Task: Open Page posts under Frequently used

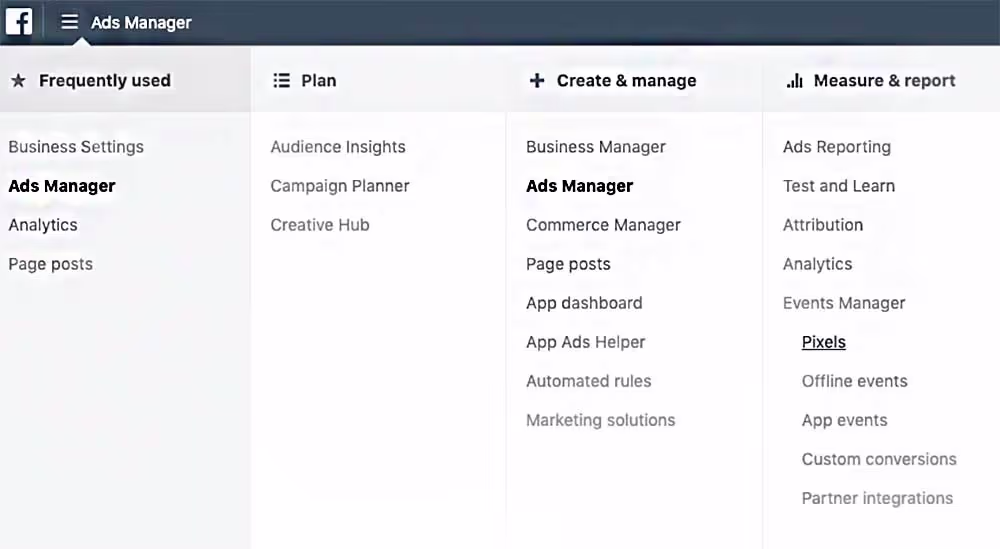Action: click(x=50, y=264)
